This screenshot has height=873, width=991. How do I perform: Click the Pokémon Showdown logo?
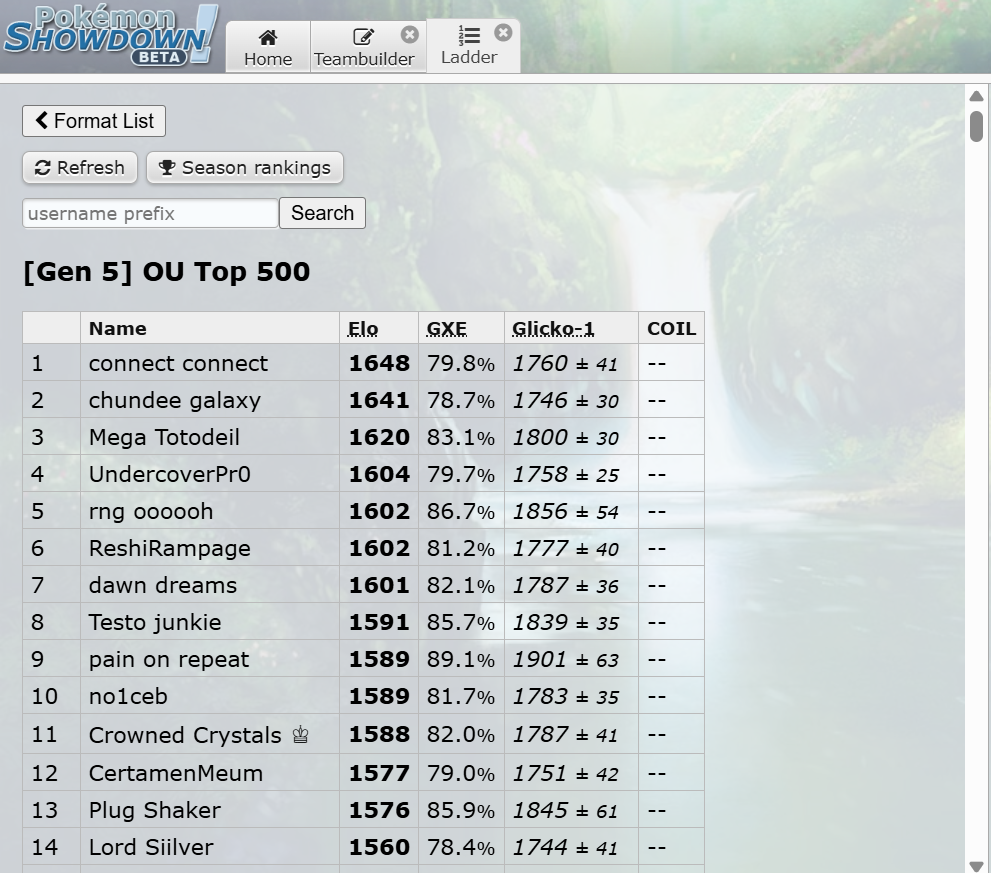[x=110, y=36]
